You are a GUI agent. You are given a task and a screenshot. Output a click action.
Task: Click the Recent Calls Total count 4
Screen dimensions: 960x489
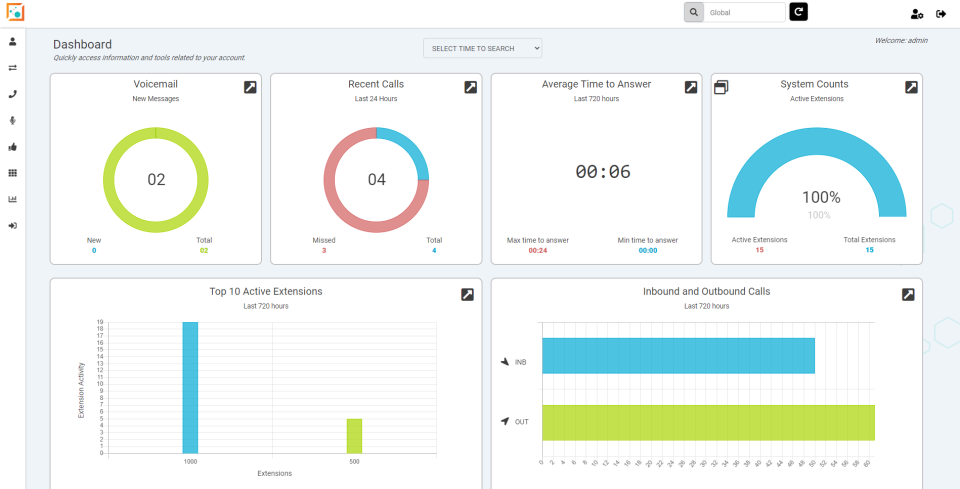point(434,250)
